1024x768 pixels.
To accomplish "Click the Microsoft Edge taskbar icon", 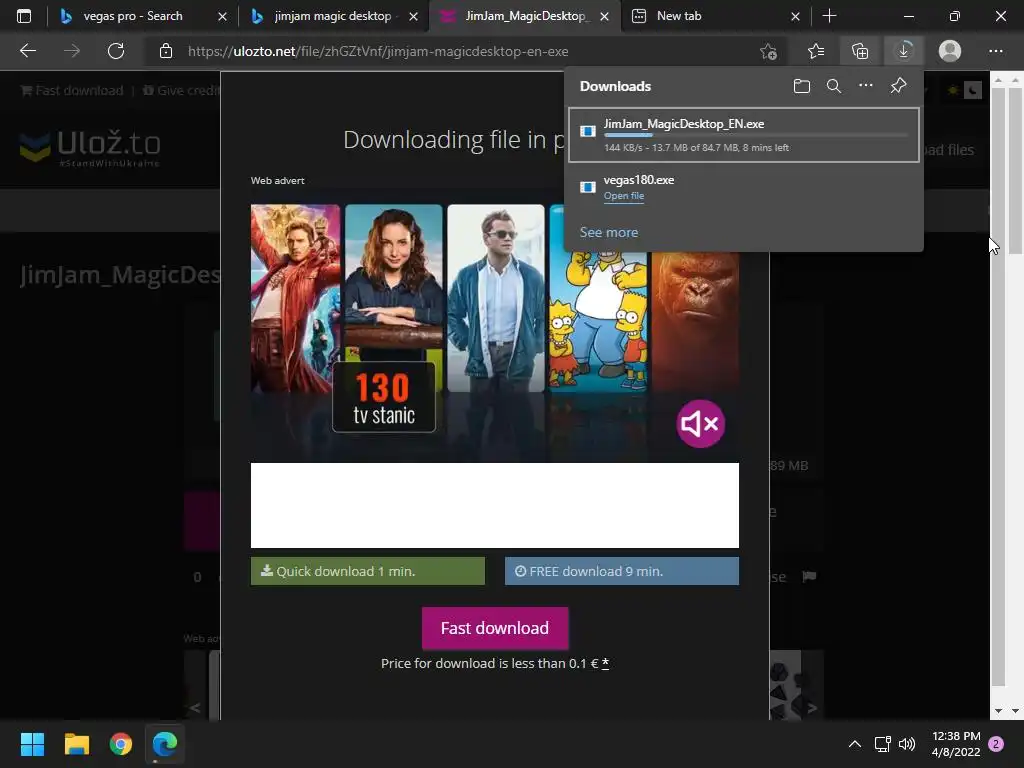I will 165,744.
